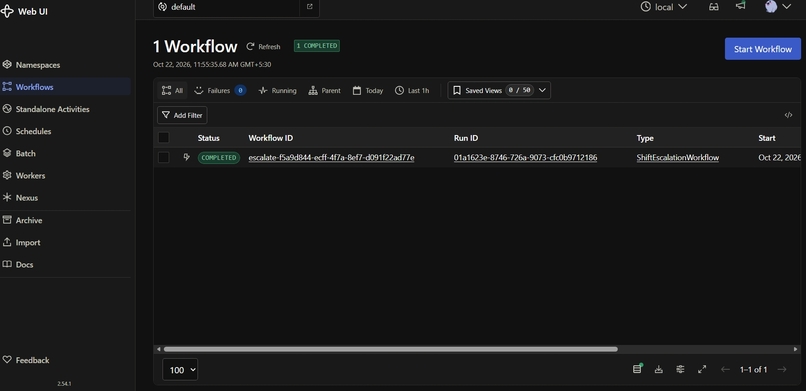
Task: Select the Running filter tab
Action: click(277, 90)
